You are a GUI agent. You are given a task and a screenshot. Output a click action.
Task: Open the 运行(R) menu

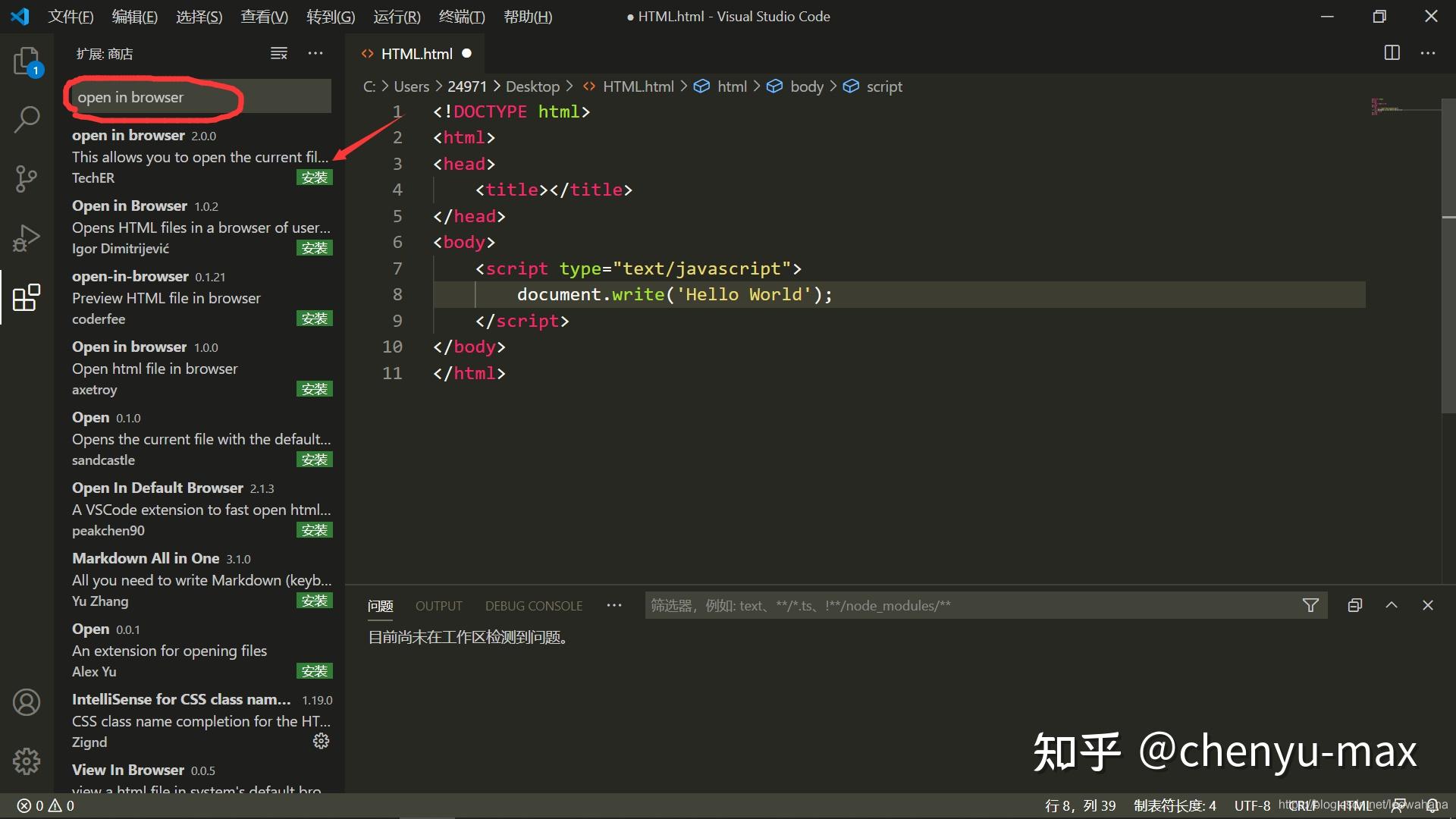tap(397, 17)
